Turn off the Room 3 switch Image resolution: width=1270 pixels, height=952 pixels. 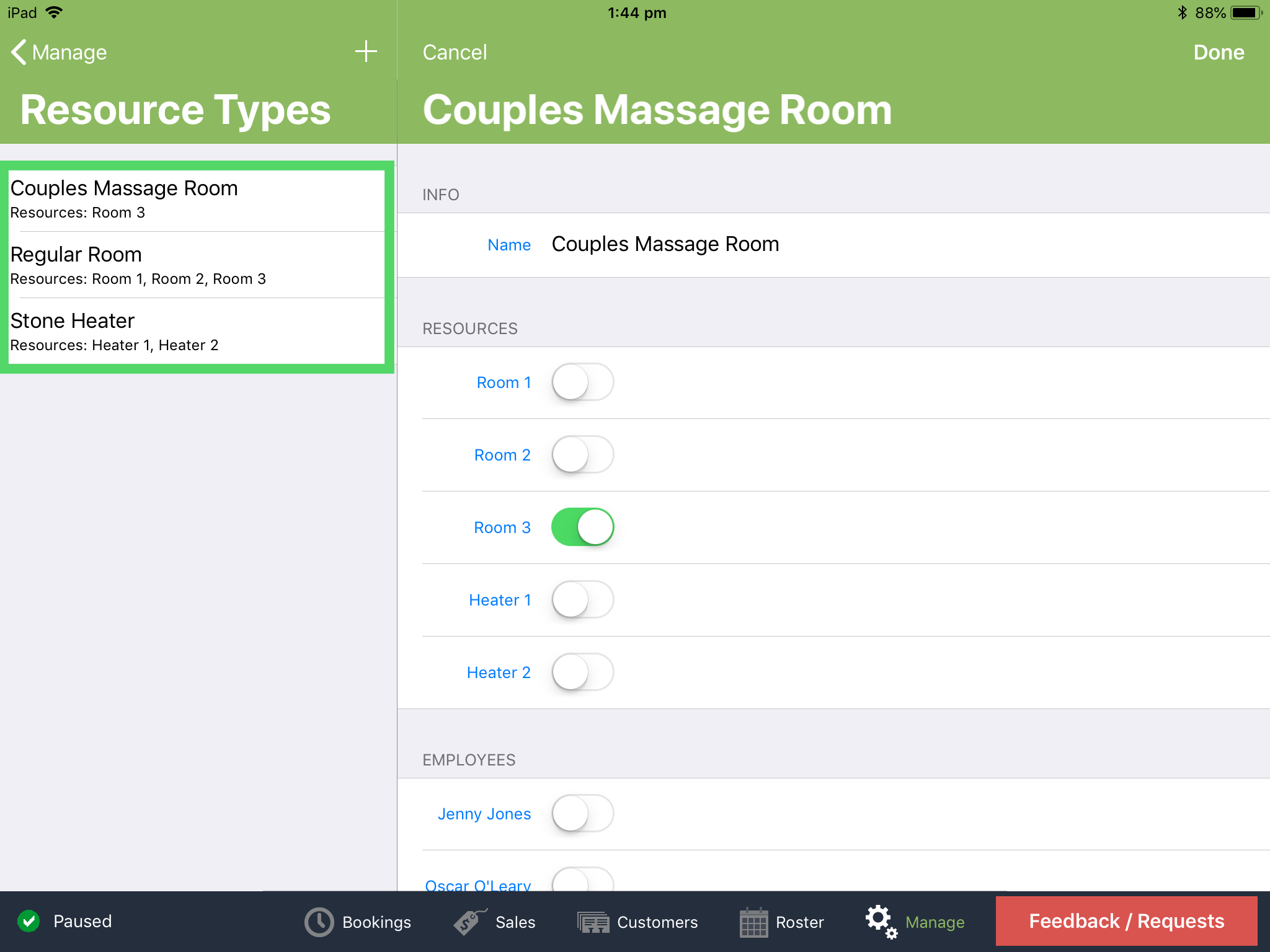tap(582, 527)
